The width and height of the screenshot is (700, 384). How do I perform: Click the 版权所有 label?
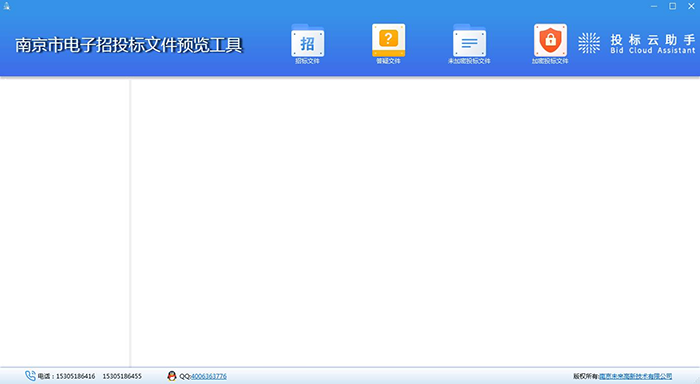click(586, 376)
